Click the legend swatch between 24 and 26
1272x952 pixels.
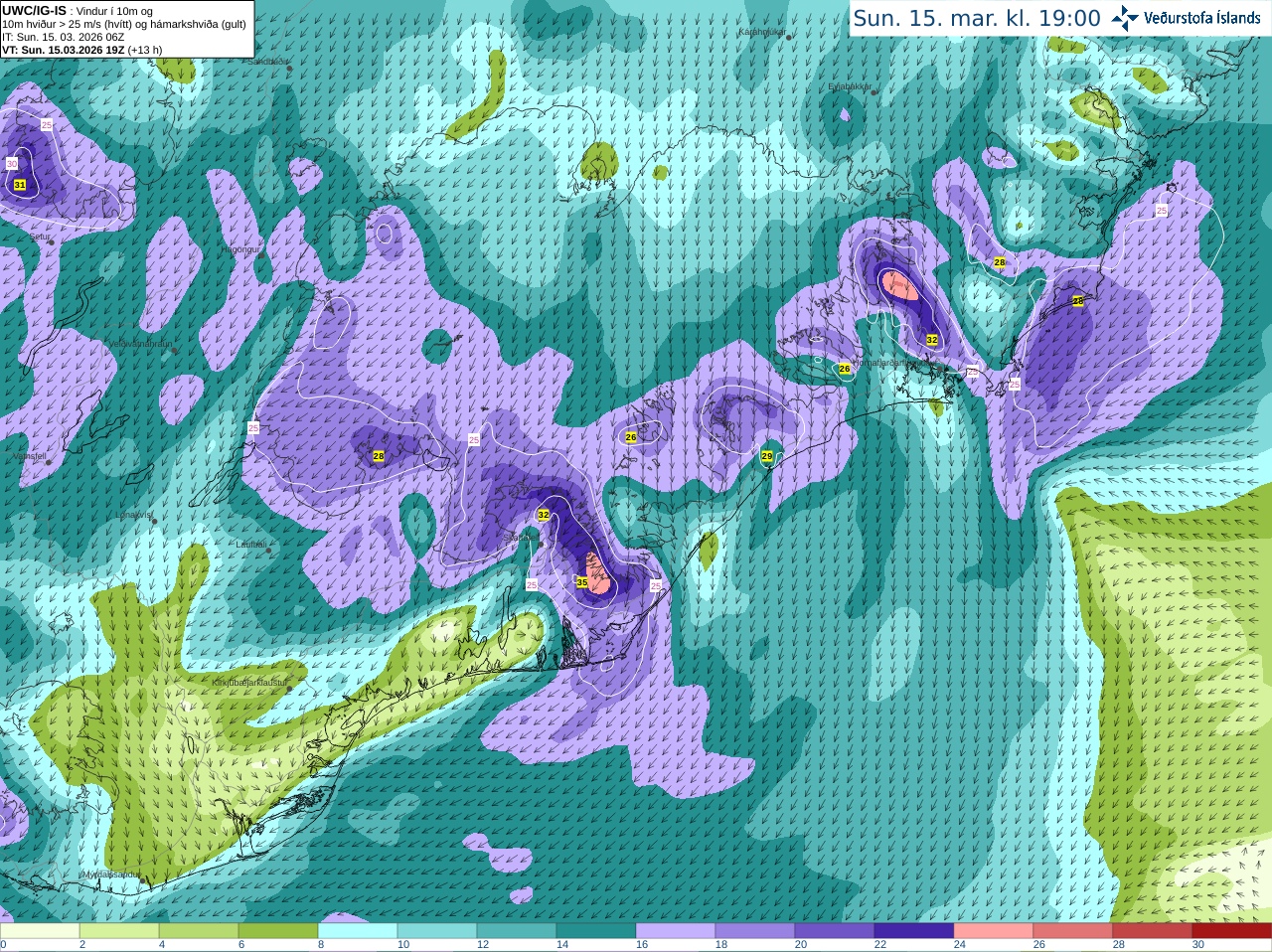(x=994, y=931)
